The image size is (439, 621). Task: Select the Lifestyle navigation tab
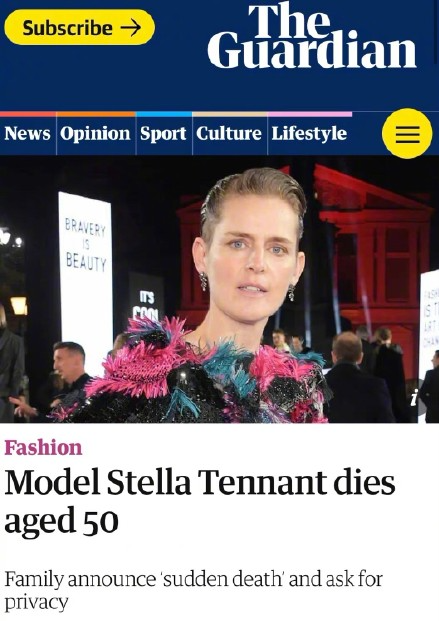coord(309,133)
